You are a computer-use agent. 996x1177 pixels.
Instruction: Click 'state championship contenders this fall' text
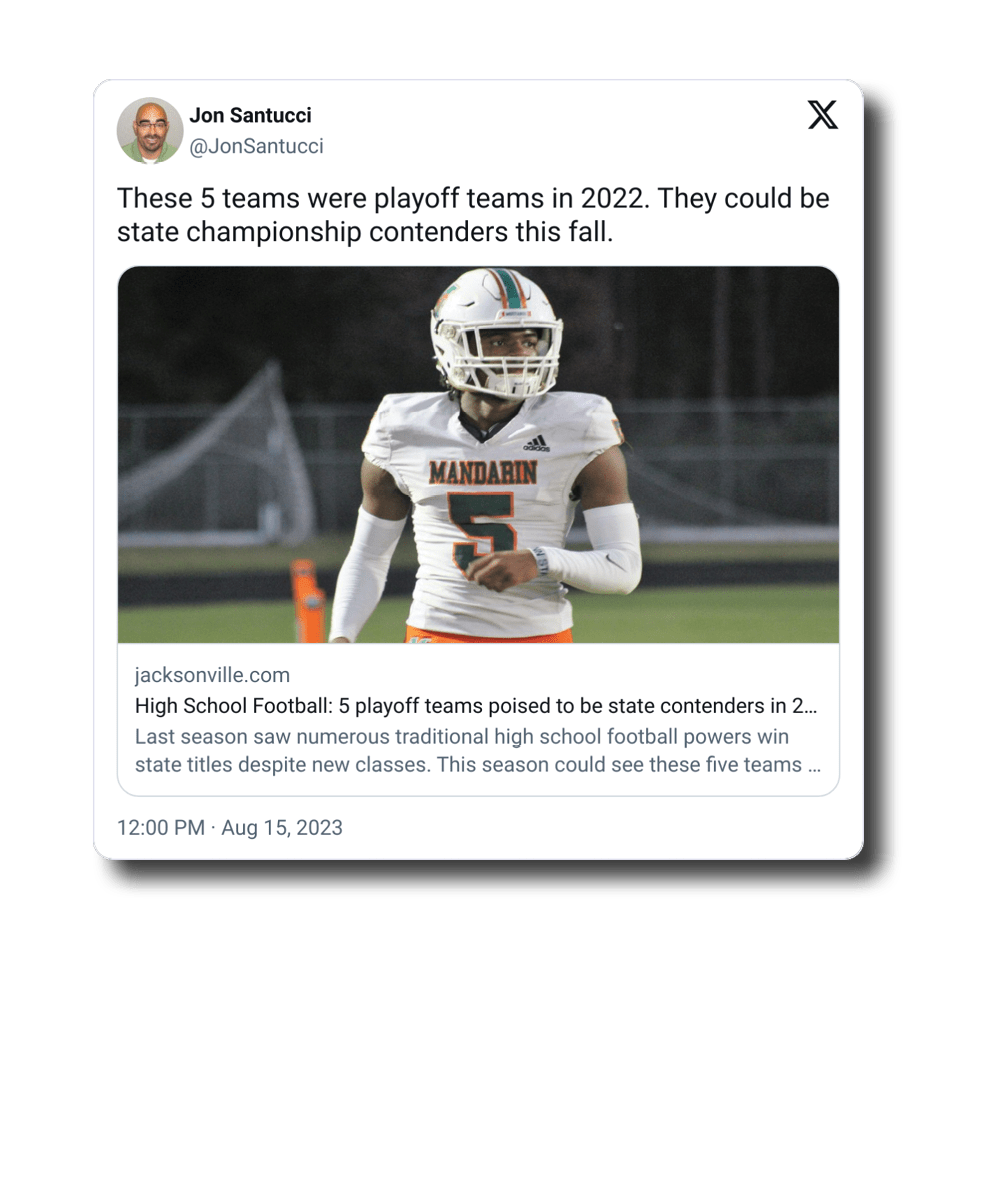(x=365, y=232)
